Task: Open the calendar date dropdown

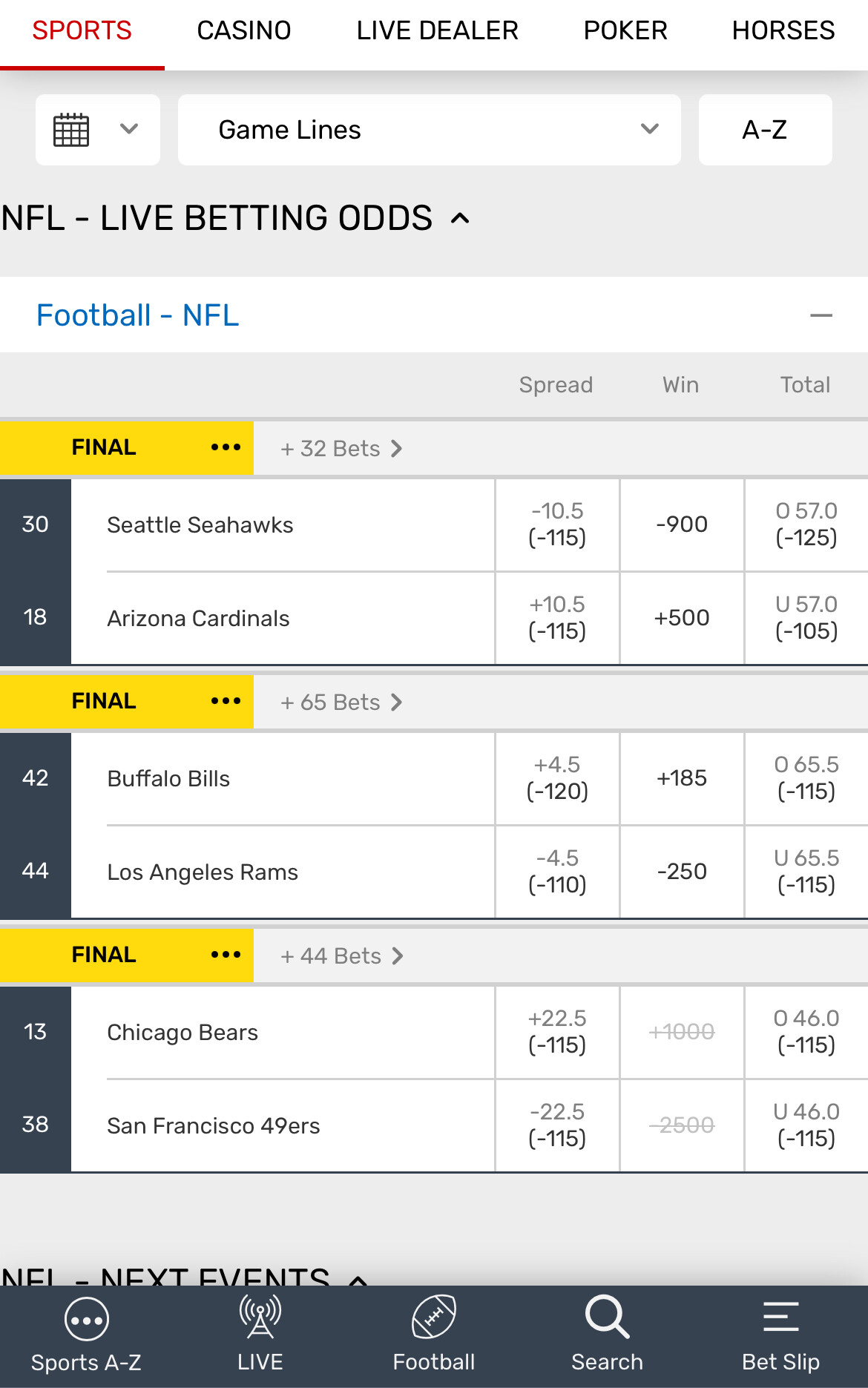Action: 97,130
